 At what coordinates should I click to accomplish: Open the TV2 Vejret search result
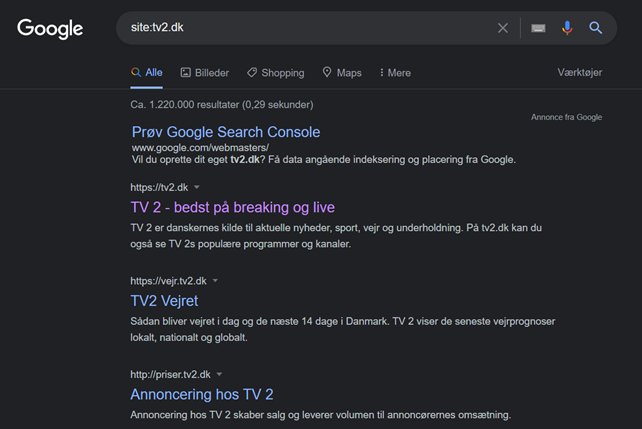tap(164, 301)
